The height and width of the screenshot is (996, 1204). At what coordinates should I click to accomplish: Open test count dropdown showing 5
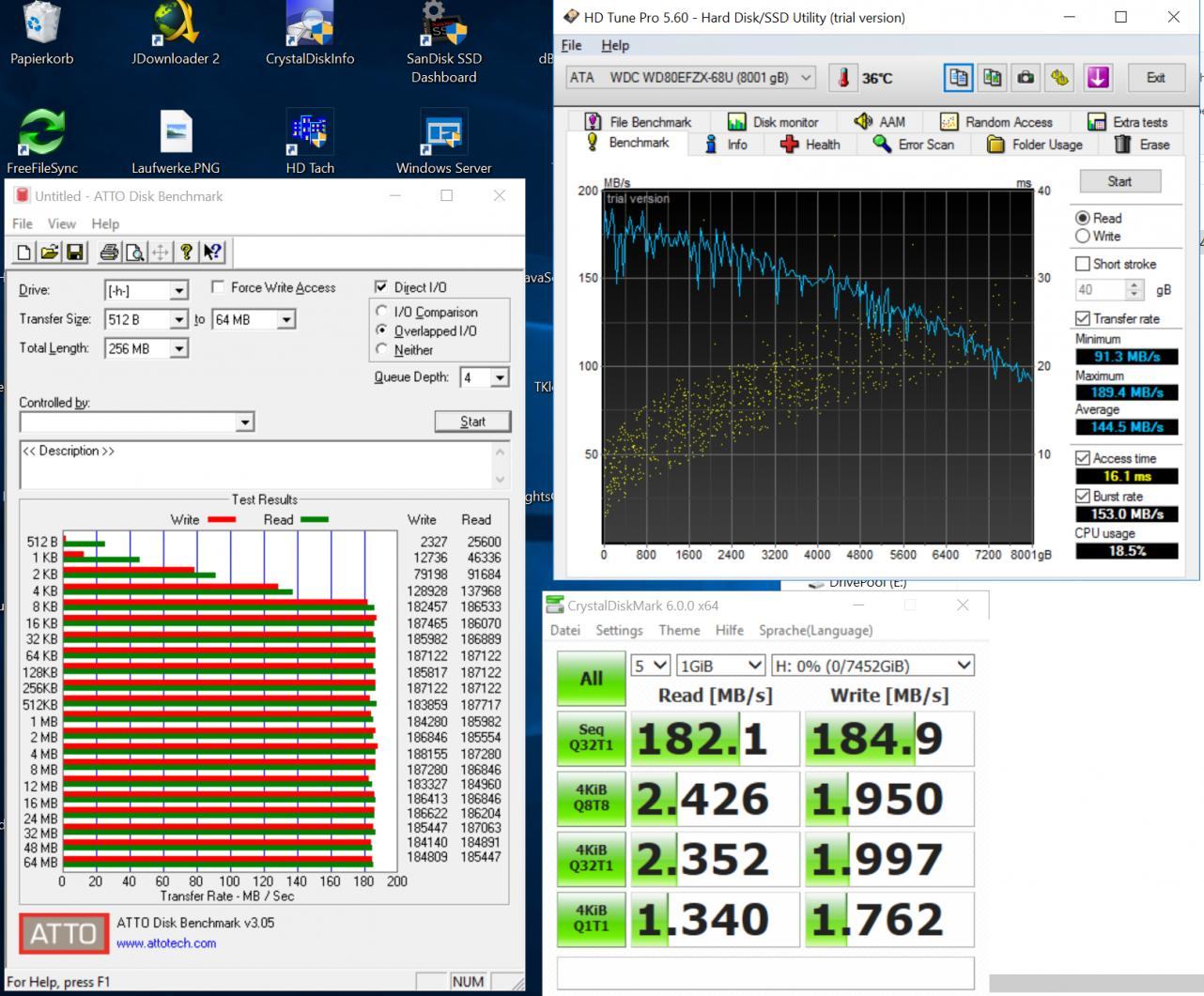click(x=650, y=666)
